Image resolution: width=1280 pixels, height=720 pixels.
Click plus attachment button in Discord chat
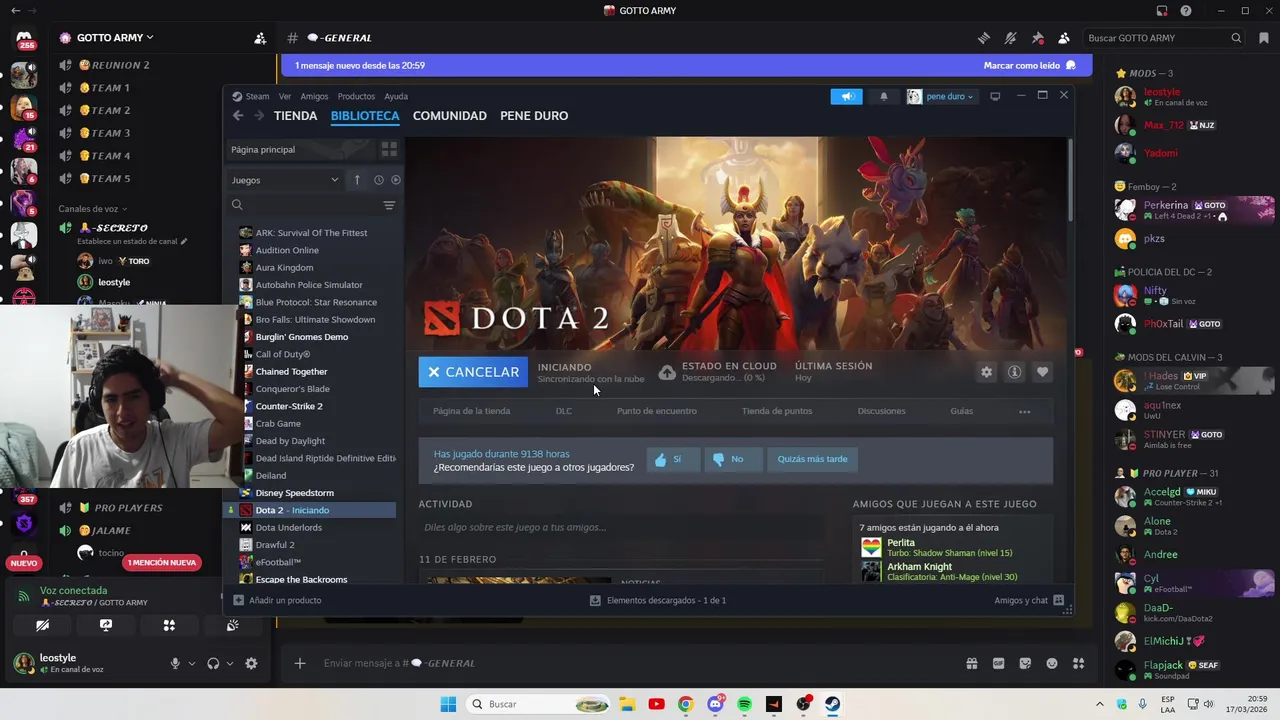299,663
